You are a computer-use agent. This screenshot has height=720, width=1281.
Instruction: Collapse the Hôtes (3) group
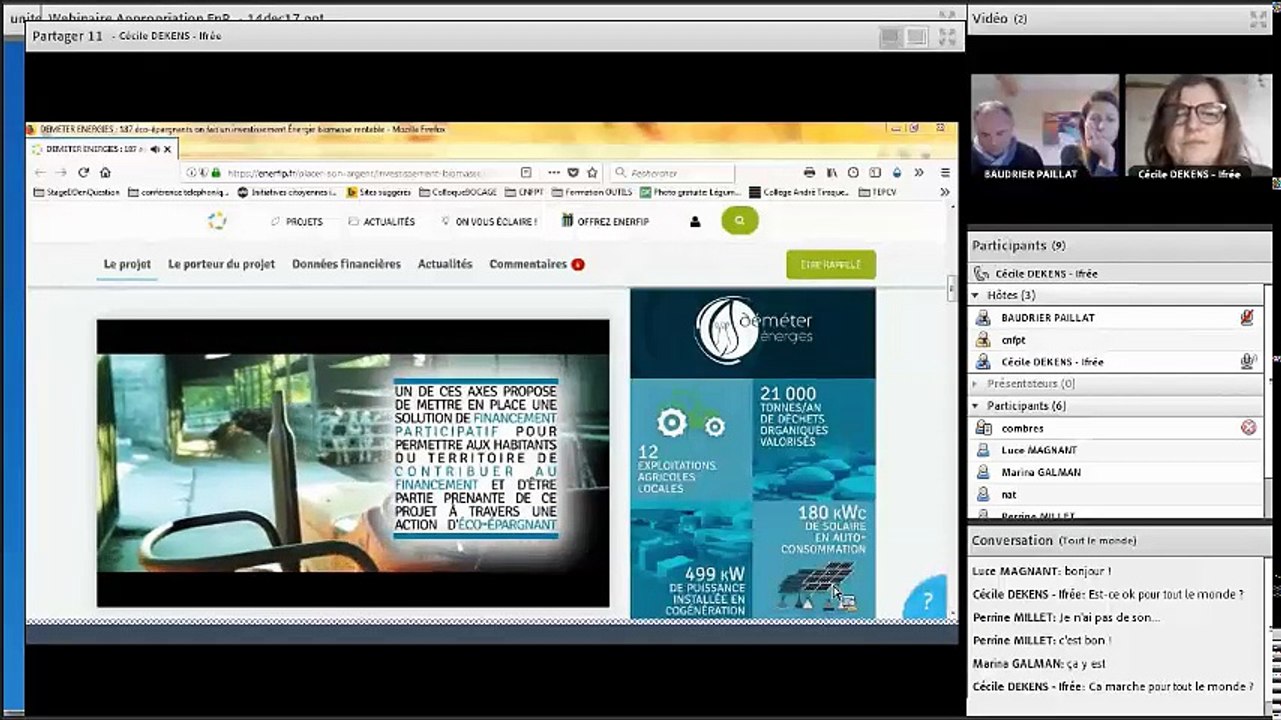(x=976, y=296)
